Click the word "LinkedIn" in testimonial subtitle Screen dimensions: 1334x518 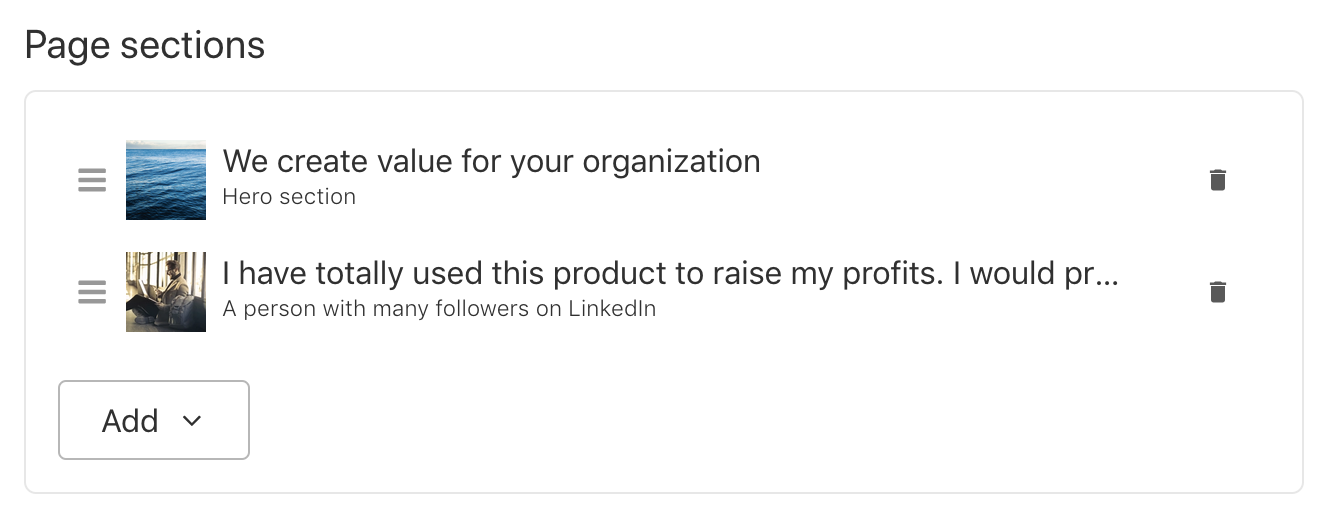click(612, 309)
